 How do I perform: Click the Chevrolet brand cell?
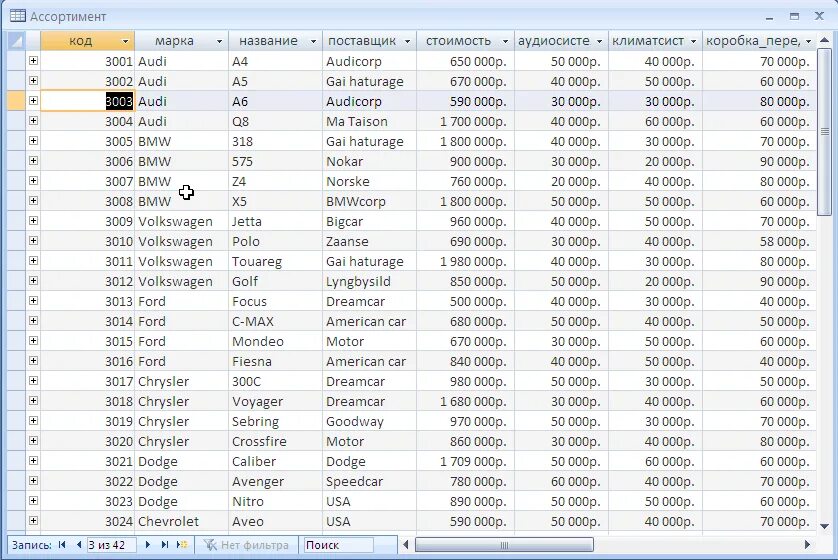coord(182,522)
